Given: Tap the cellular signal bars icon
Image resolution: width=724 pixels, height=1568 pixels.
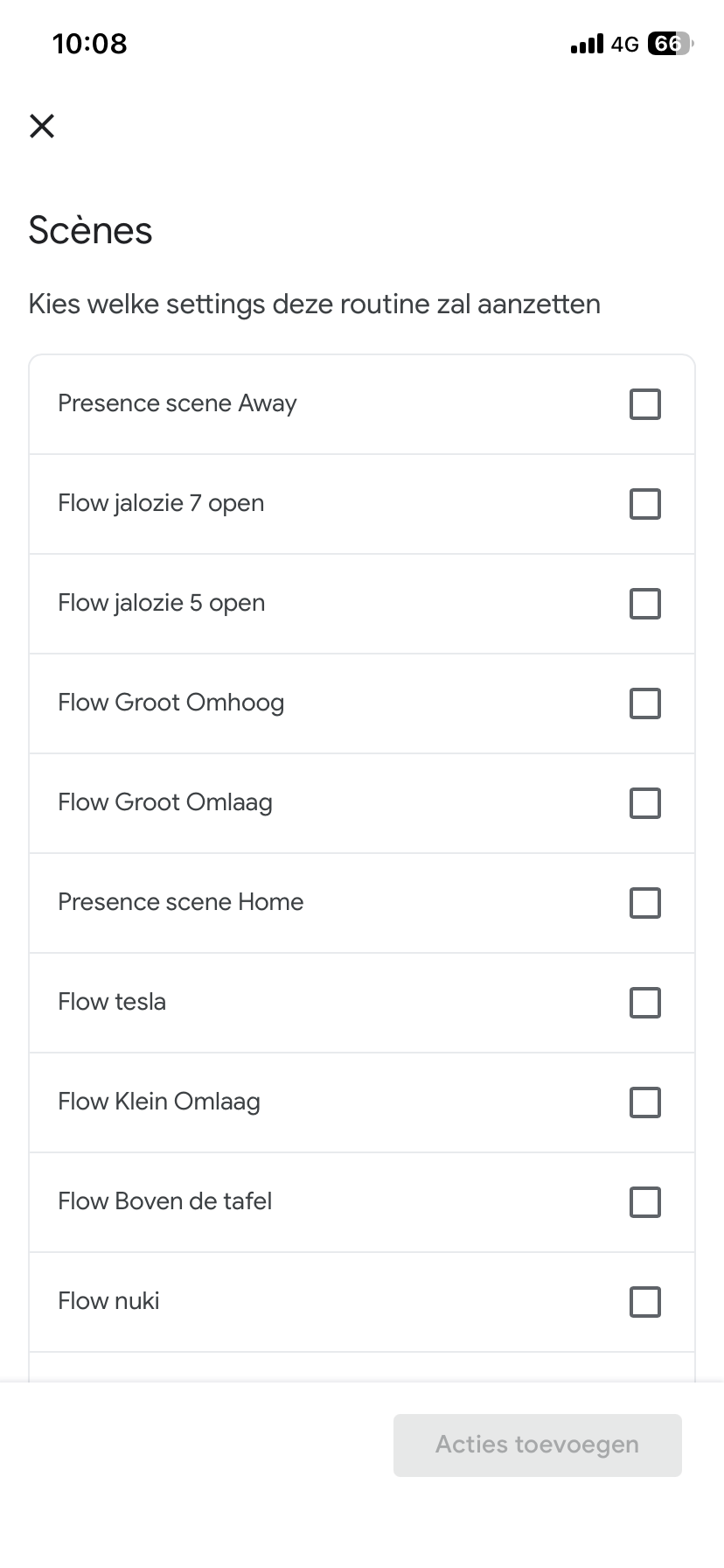Looking at the screenshot, I should point(587,44).
